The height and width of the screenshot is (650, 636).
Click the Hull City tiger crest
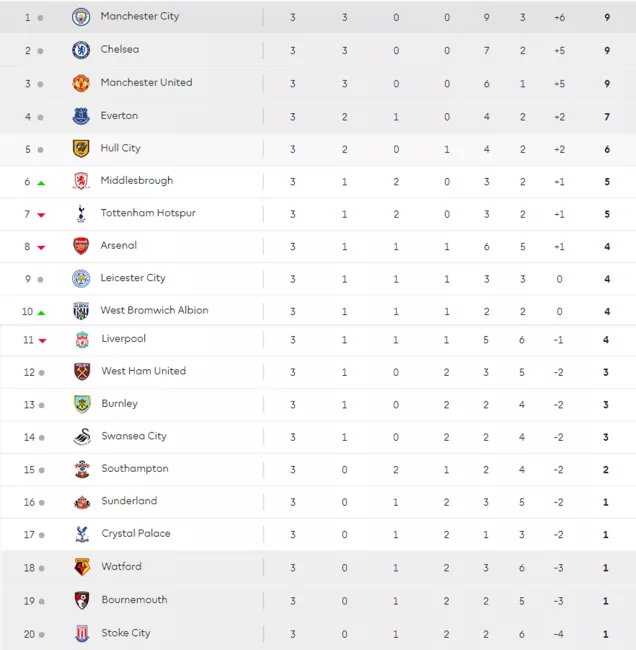(x=81, y=149)
